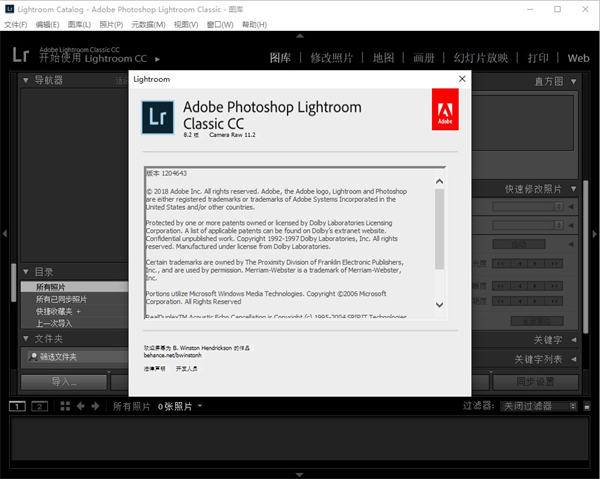Click the left panel vertical scrollbar
600x479 pixels.
(13, 282)
